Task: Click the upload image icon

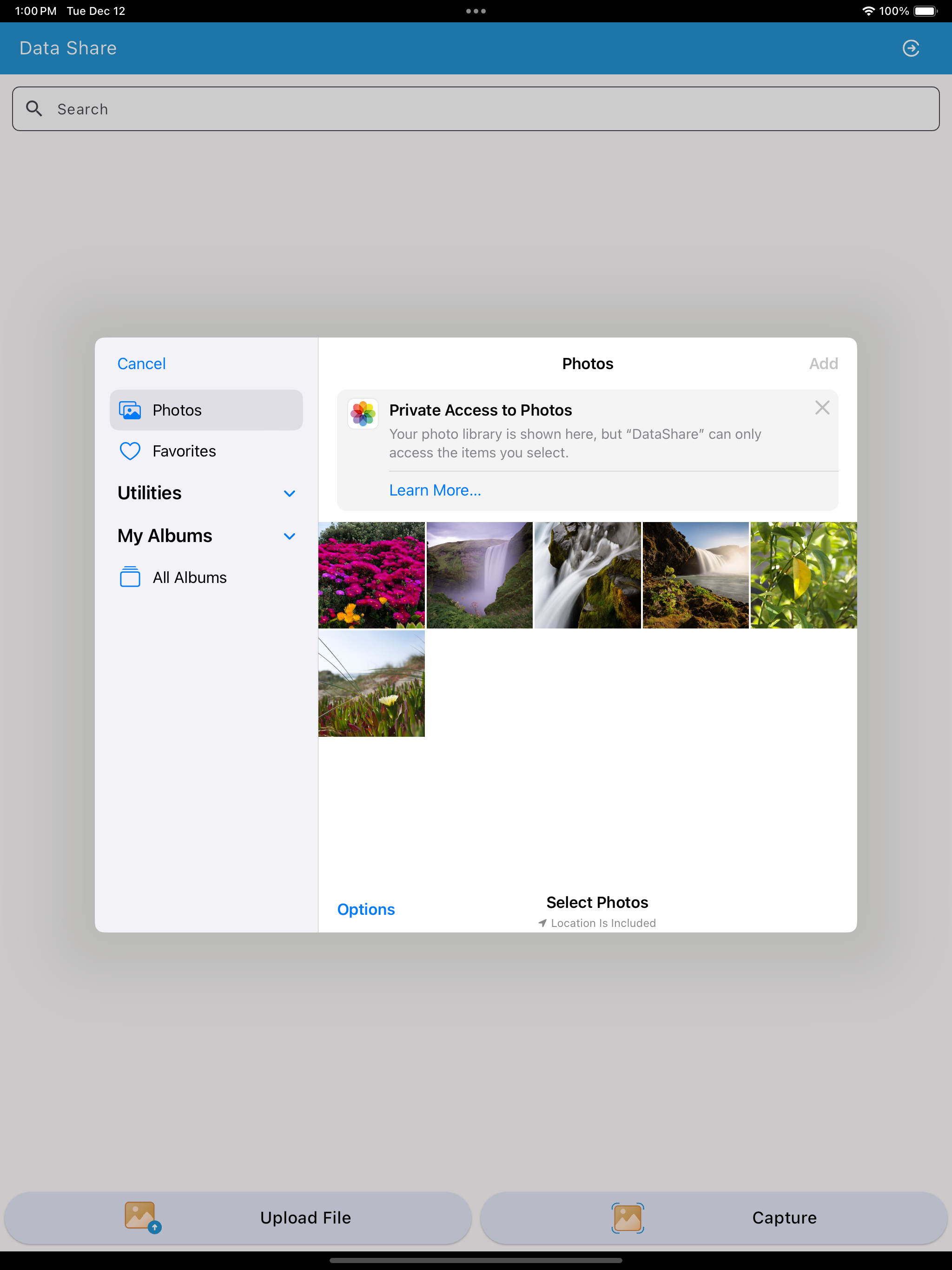Action: point(142,1218)
